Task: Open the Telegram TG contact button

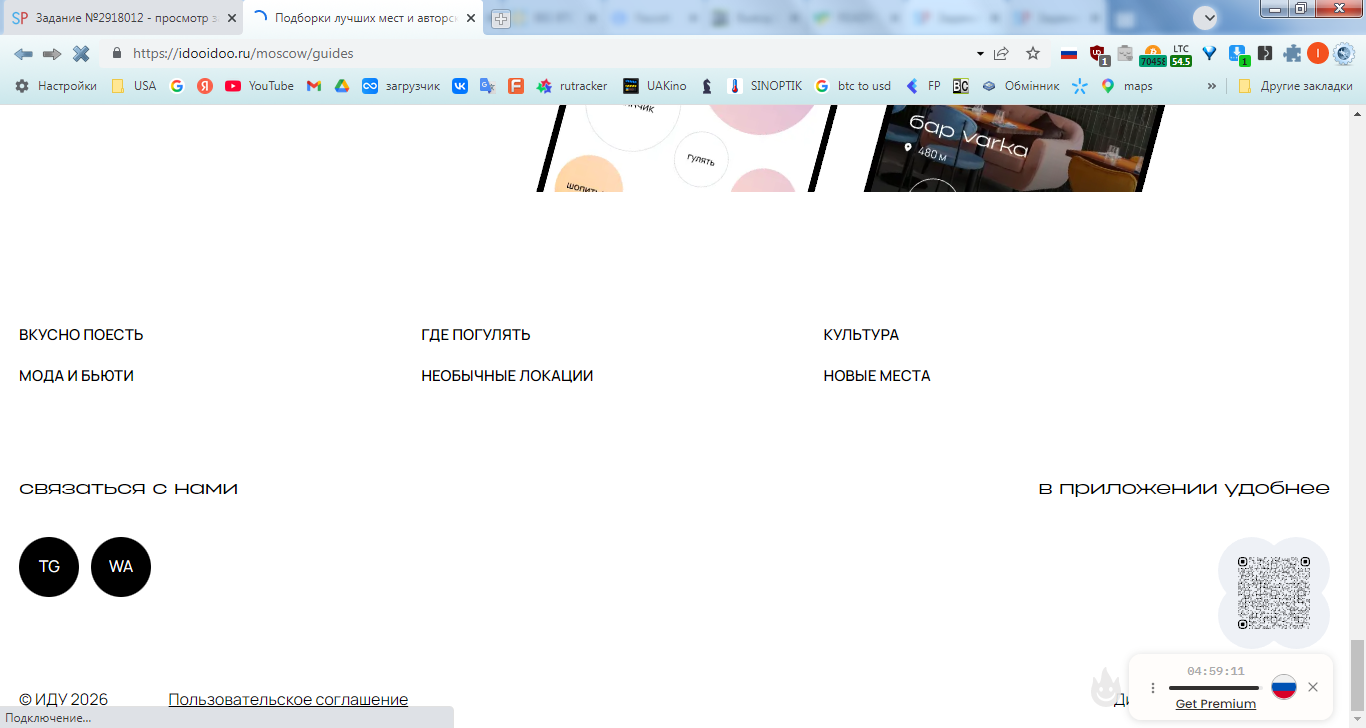Action: (x=49, y=567)
